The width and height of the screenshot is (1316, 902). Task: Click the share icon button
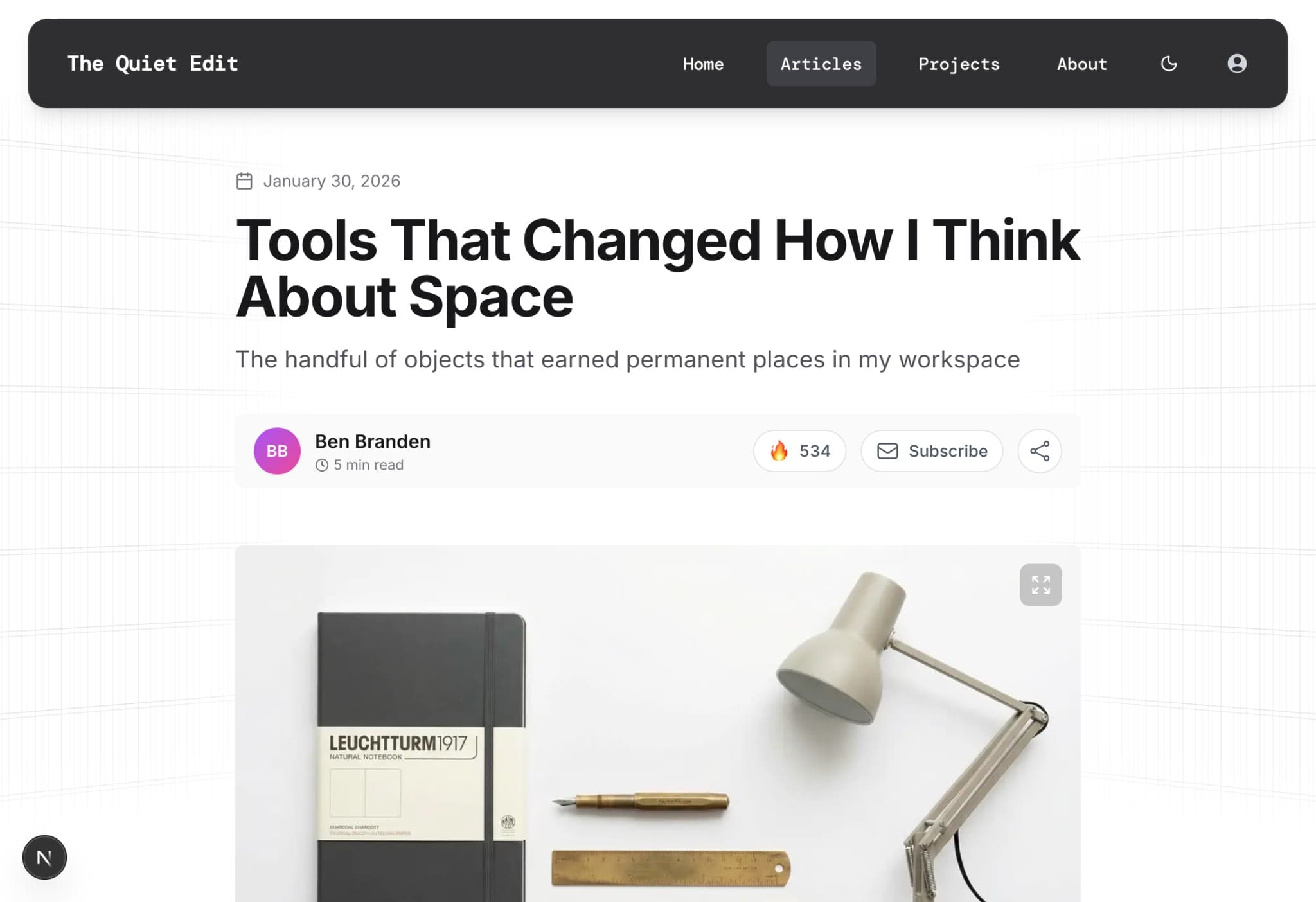pos(1040,451)
